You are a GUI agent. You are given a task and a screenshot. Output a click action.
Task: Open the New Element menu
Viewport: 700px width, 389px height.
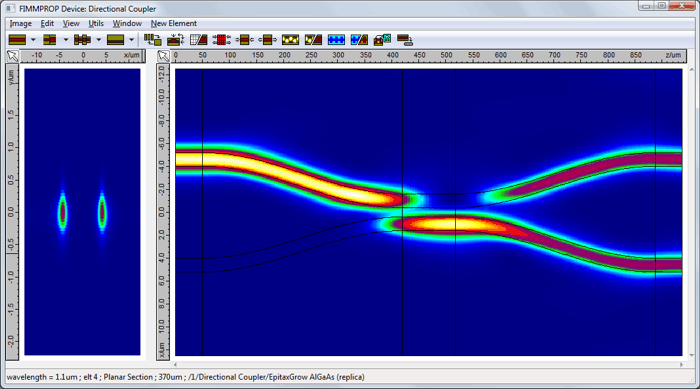(x=174, y=23)
